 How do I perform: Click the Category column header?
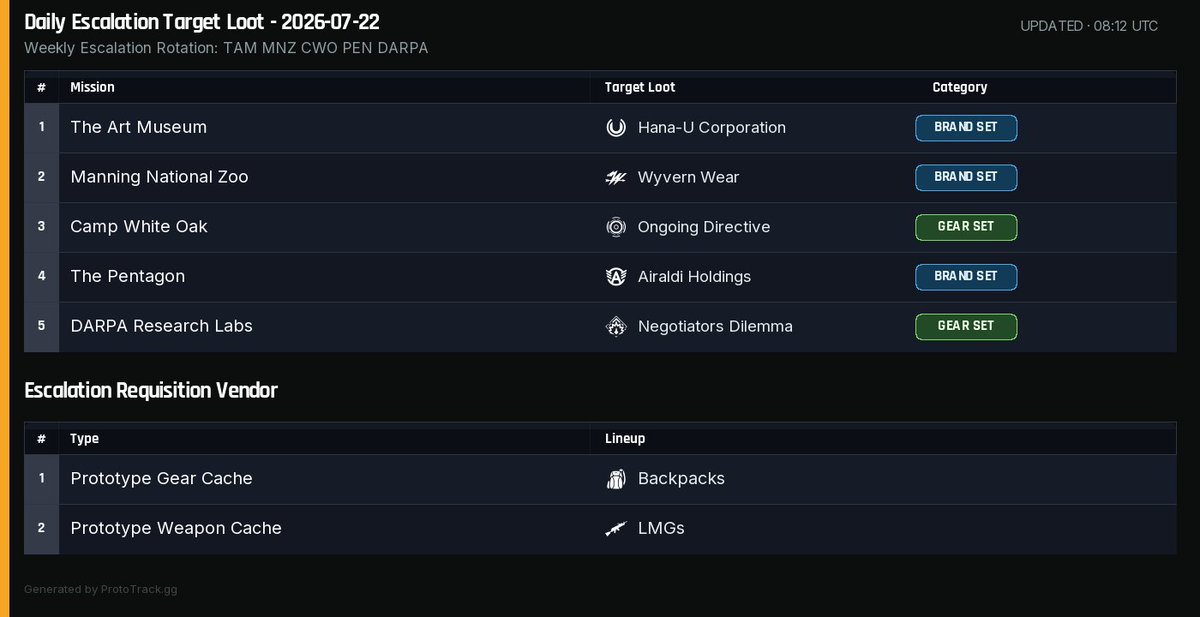click(960, 88)
